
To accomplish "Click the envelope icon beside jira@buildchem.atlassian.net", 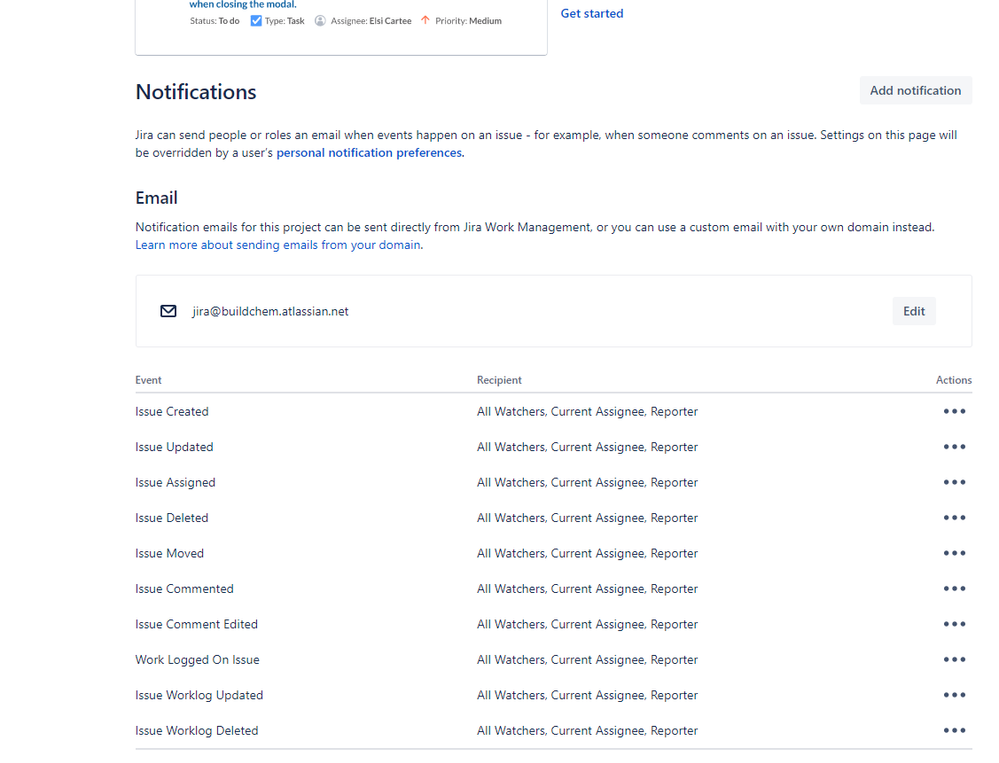I will coord(168,311).
